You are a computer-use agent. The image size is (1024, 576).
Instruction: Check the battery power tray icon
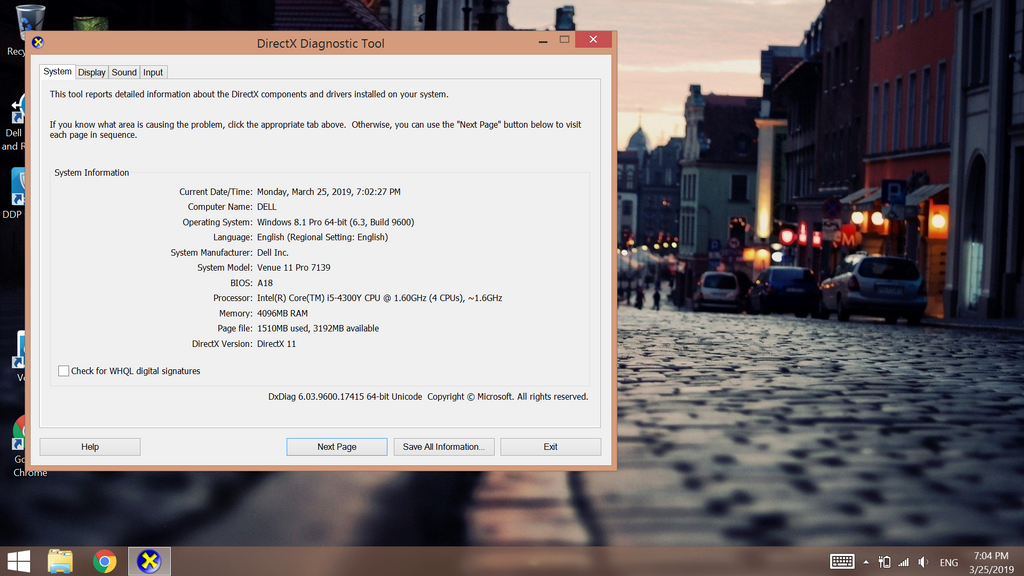coord(884,562)
